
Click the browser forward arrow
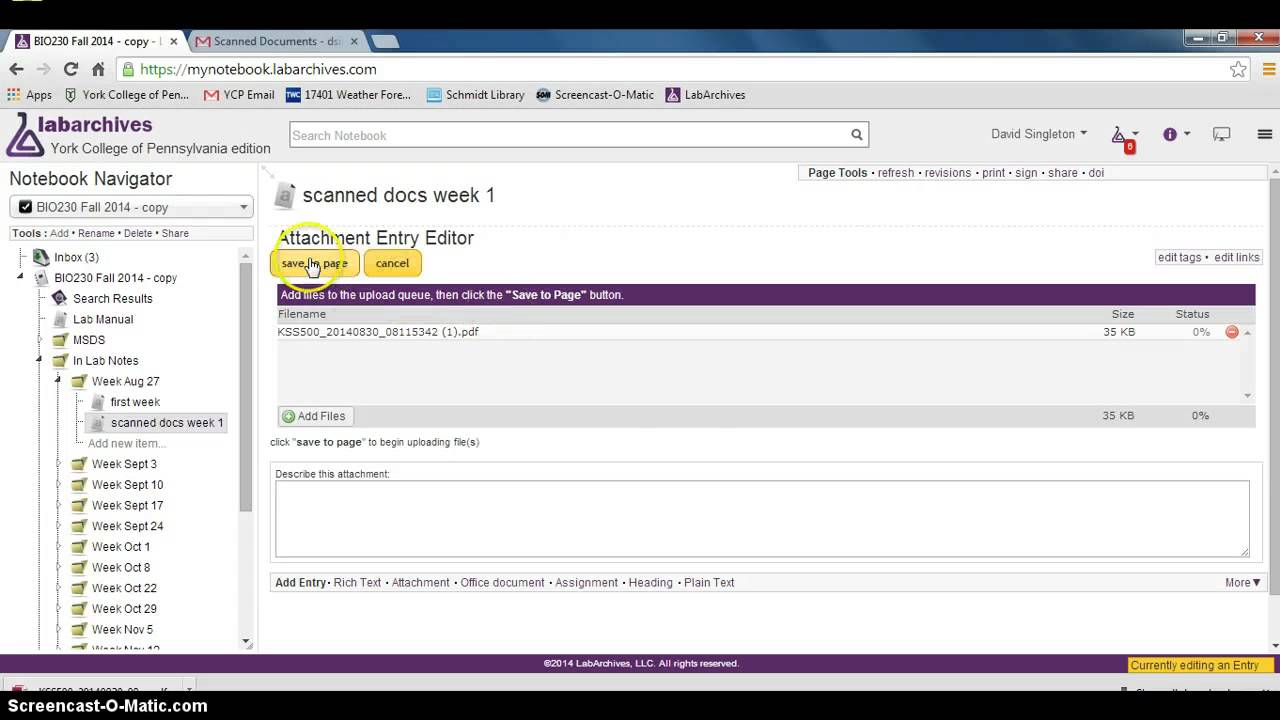(x=43, y=69)
